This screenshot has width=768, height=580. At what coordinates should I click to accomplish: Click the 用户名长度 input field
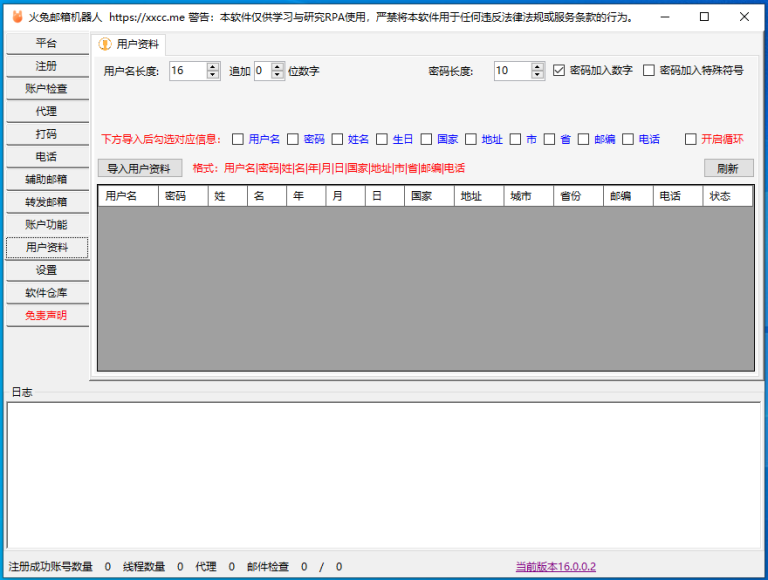tap(188, 71)
